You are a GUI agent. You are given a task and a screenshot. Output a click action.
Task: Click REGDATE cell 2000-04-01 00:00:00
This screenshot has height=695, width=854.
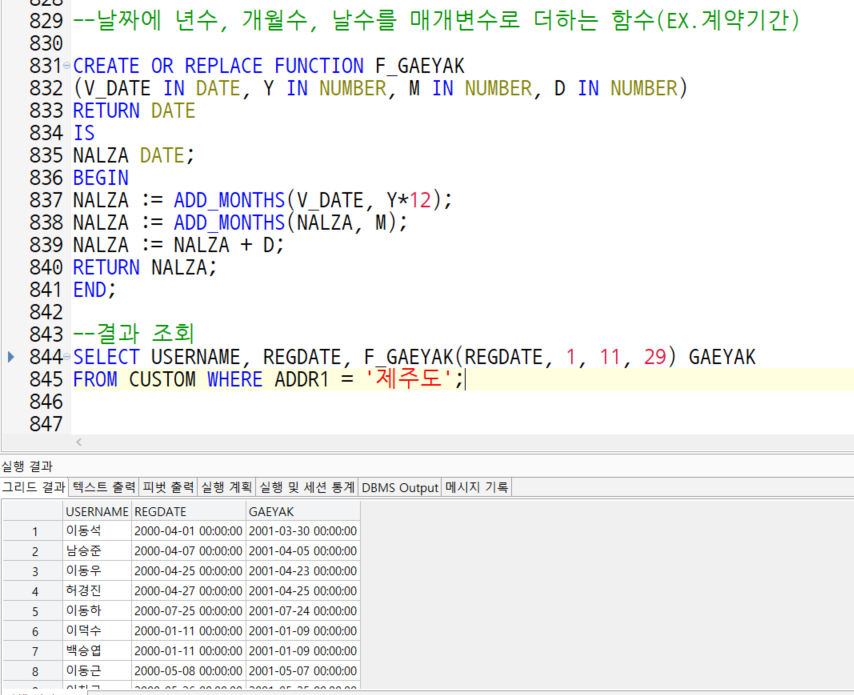point(188,531)
